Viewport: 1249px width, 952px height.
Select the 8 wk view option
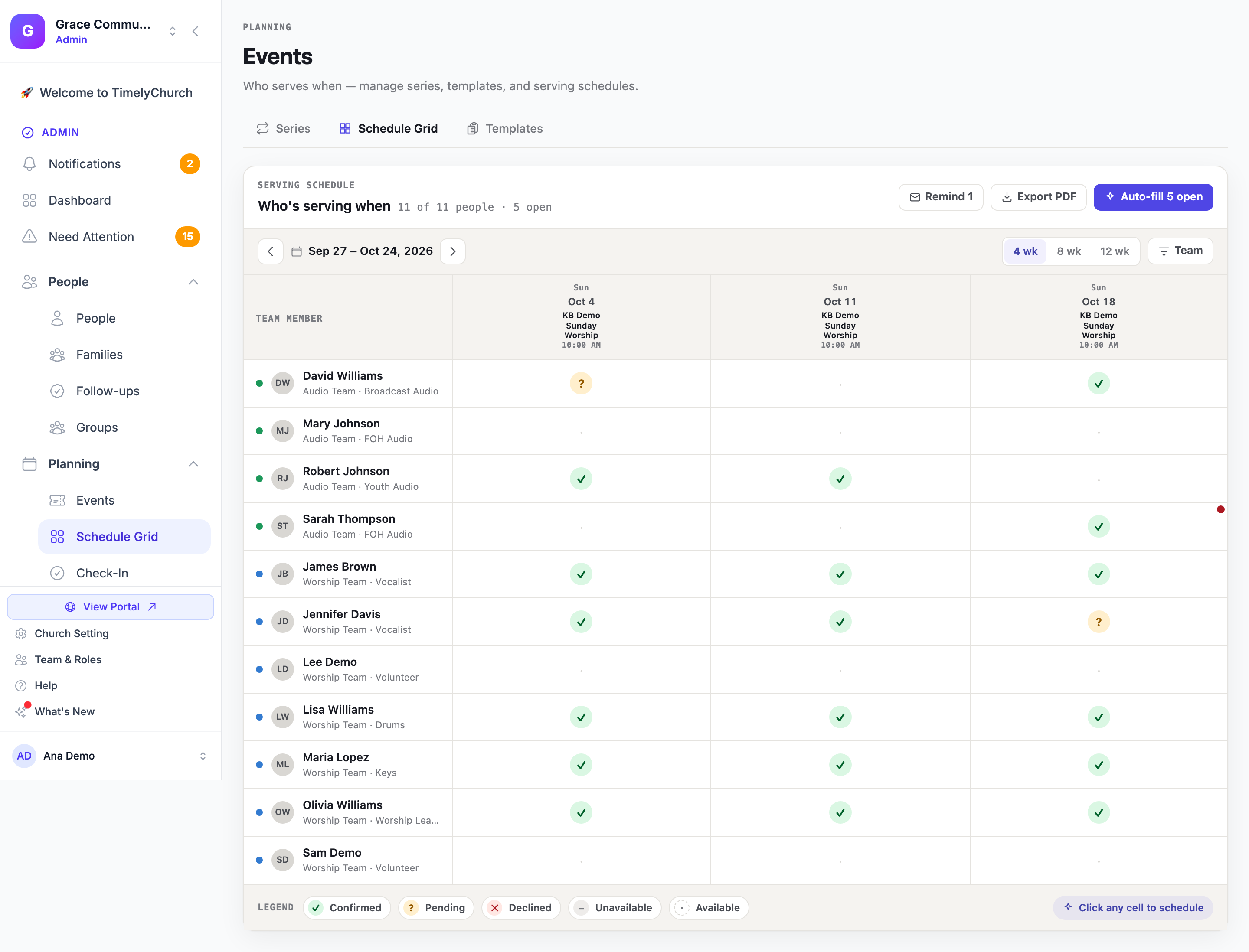(1069, 251)
